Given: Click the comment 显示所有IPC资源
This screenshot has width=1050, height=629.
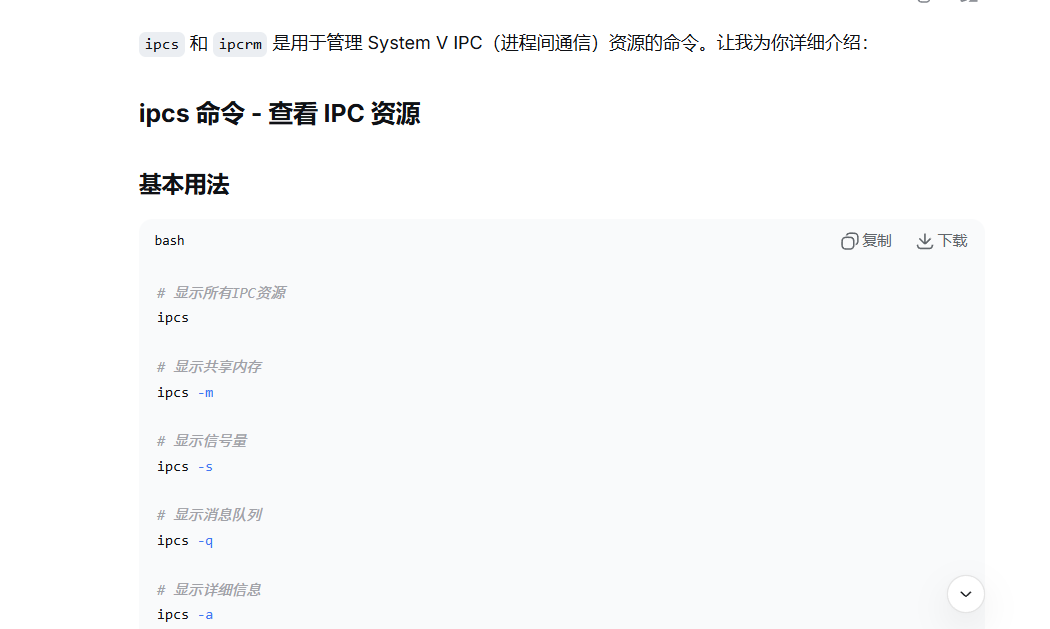Looking at the screenshot, I should (222, 293).
